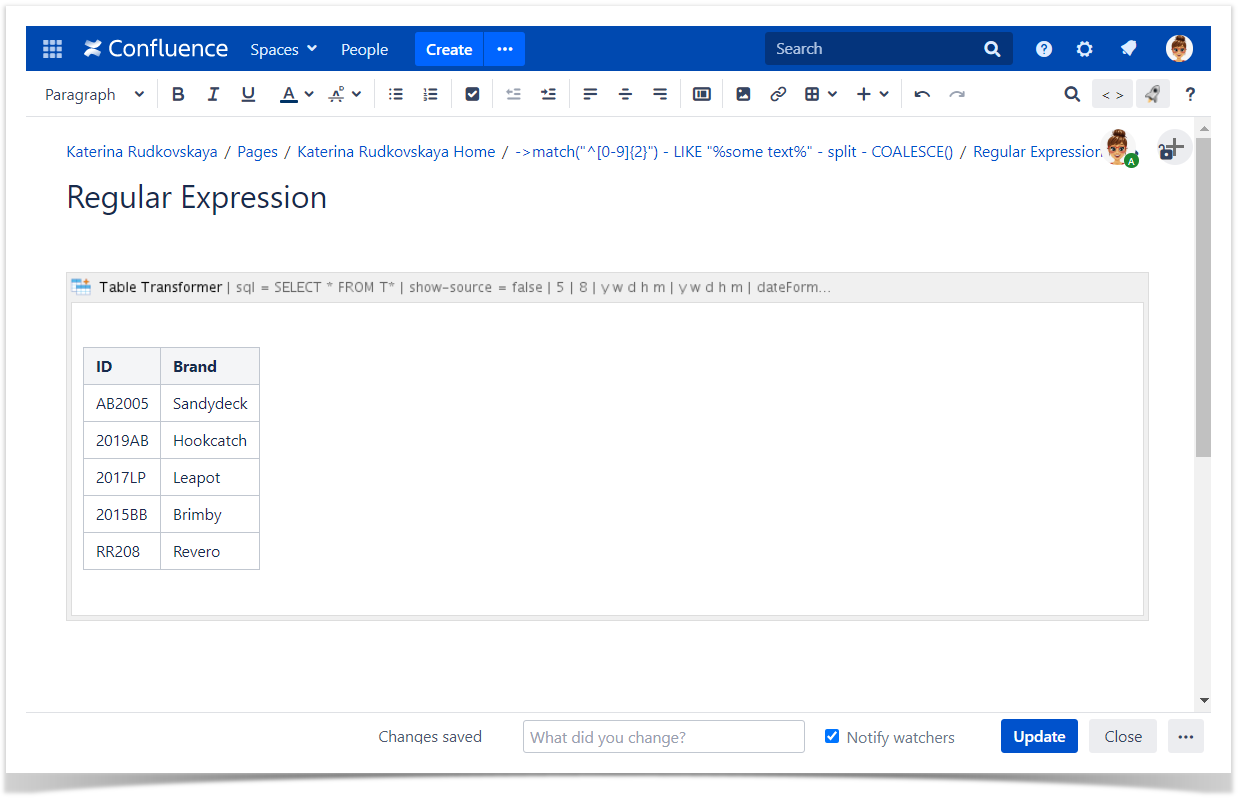Insert a task list checkbox
Screen dimensions: 1245x802
pyautogui.click(x=472, y=94)
